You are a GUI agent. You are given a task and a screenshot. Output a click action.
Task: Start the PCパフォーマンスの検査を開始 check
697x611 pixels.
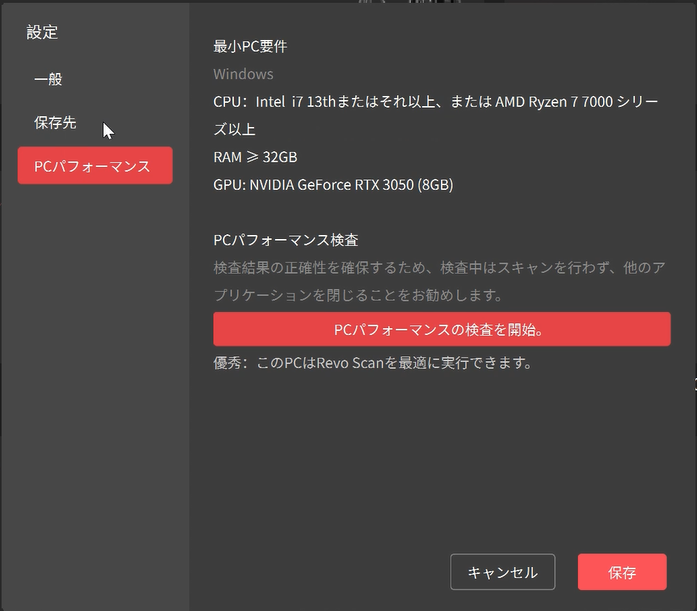tap(441, 329)
